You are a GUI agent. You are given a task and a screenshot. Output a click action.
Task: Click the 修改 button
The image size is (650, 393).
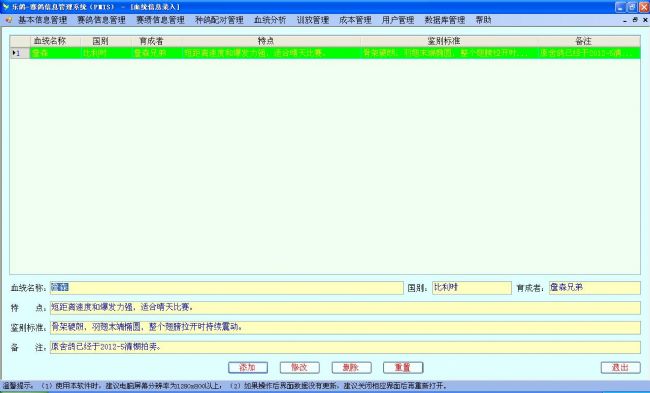[299, 367]
